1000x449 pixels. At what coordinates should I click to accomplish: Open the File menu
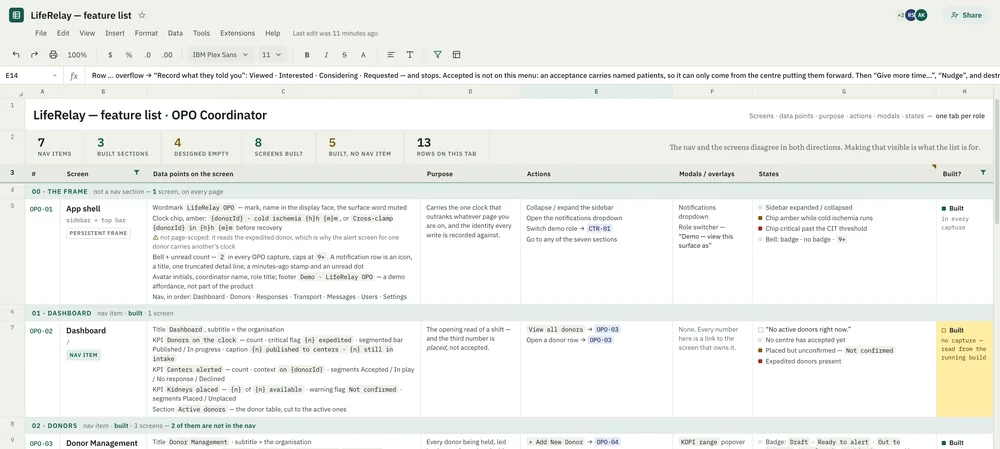pos(41,33)
